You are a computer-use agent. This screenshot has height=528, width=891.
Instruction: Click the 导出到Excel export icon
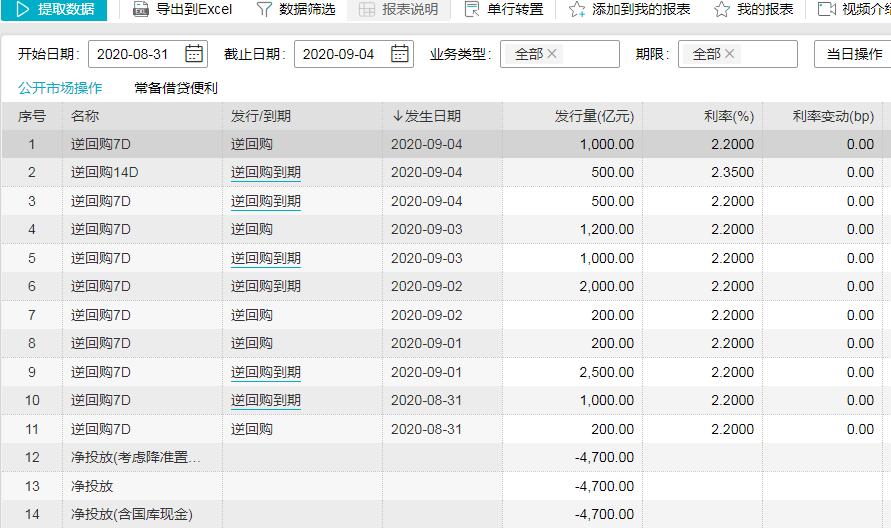pyautogui.click(x=139, y=9)
